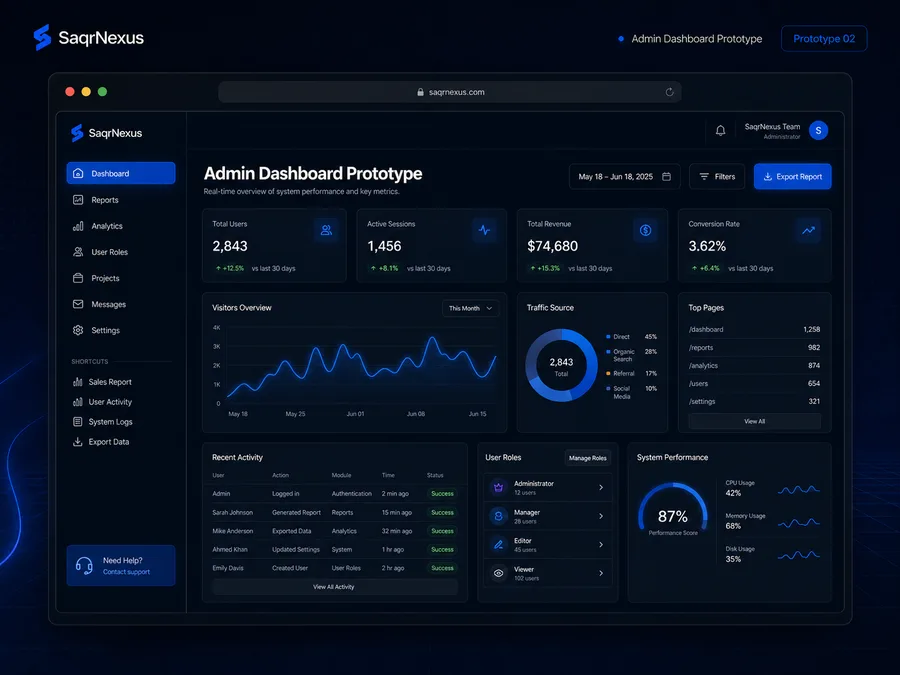Click the Conversion Rate trend icon

(x=808, y=230)
